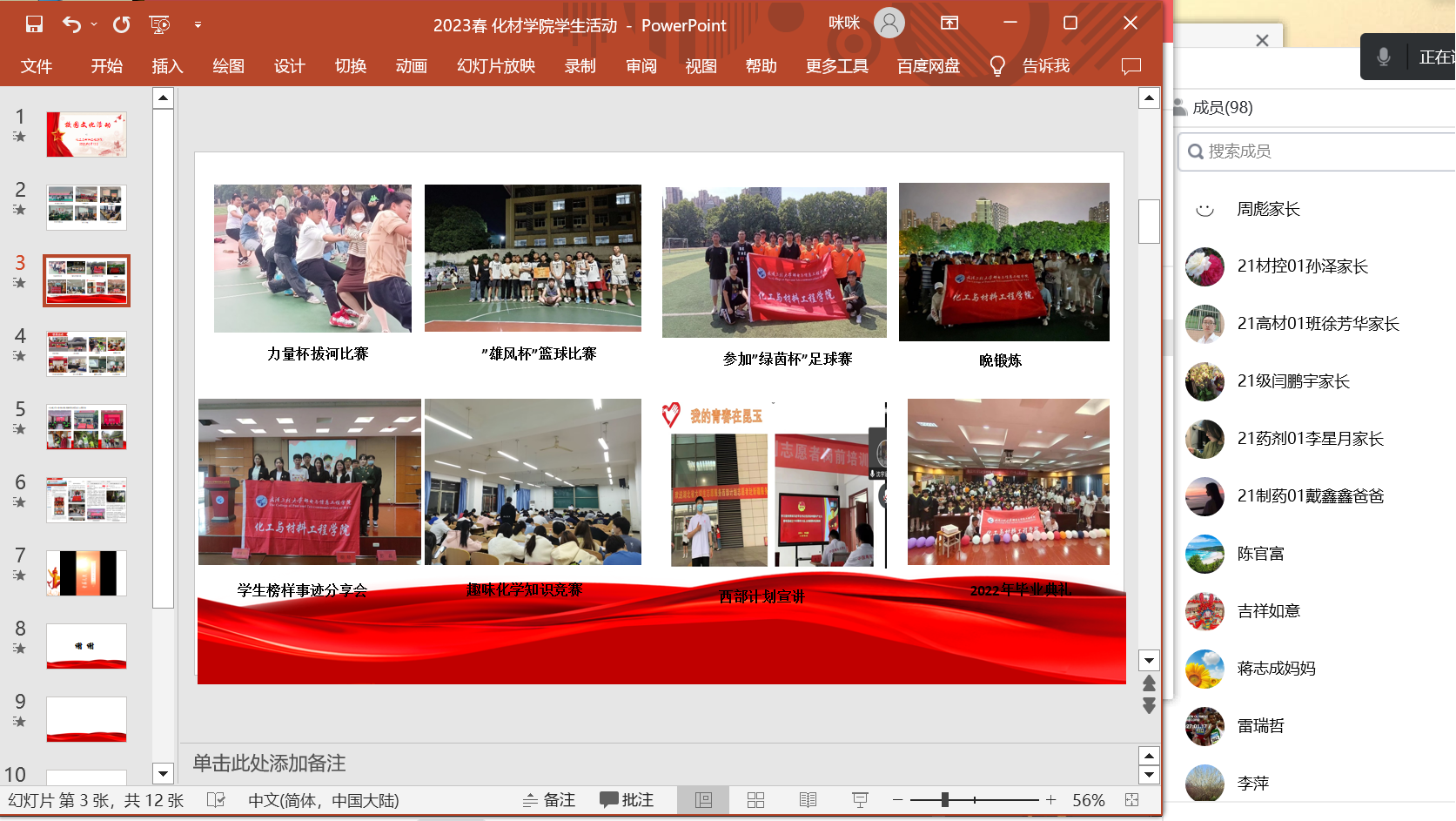Click the Undo arrow icon

(71, 24)
